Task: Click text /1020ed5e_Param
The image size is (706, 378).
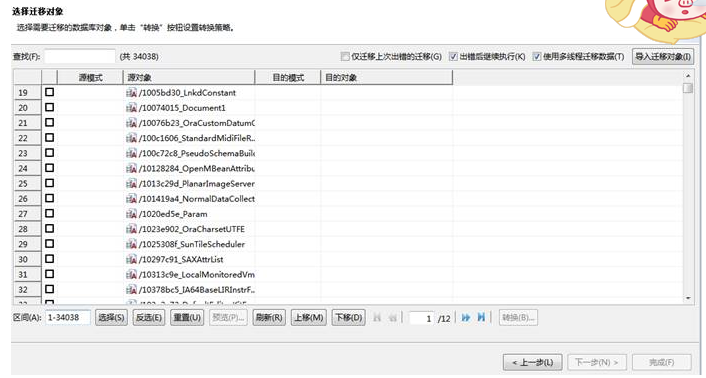Action: [173, 214]
